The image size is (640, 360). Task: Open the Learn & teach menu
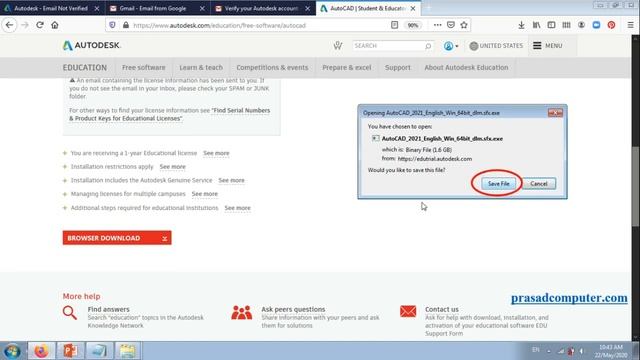click(x=201, y=67)
